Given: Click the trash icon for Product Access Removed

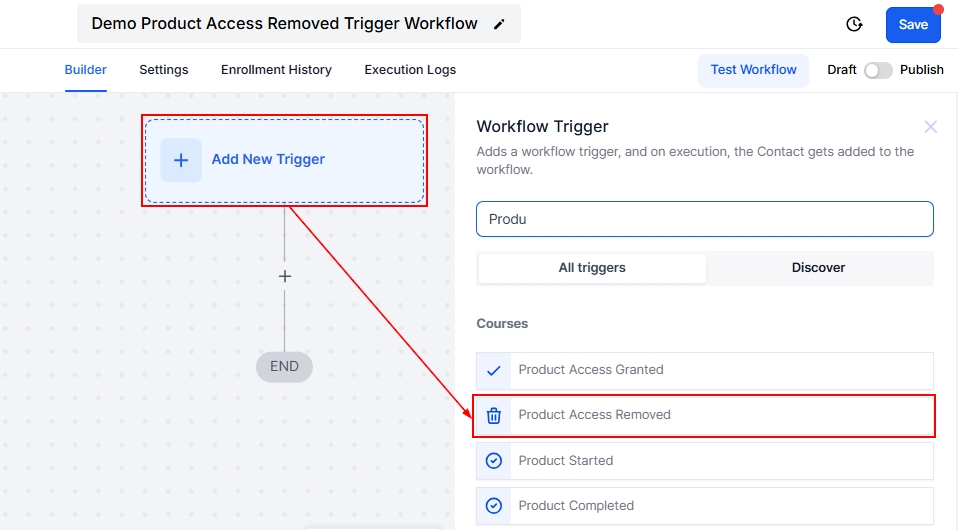Looking at the screenshot, I should pos(493,415).
